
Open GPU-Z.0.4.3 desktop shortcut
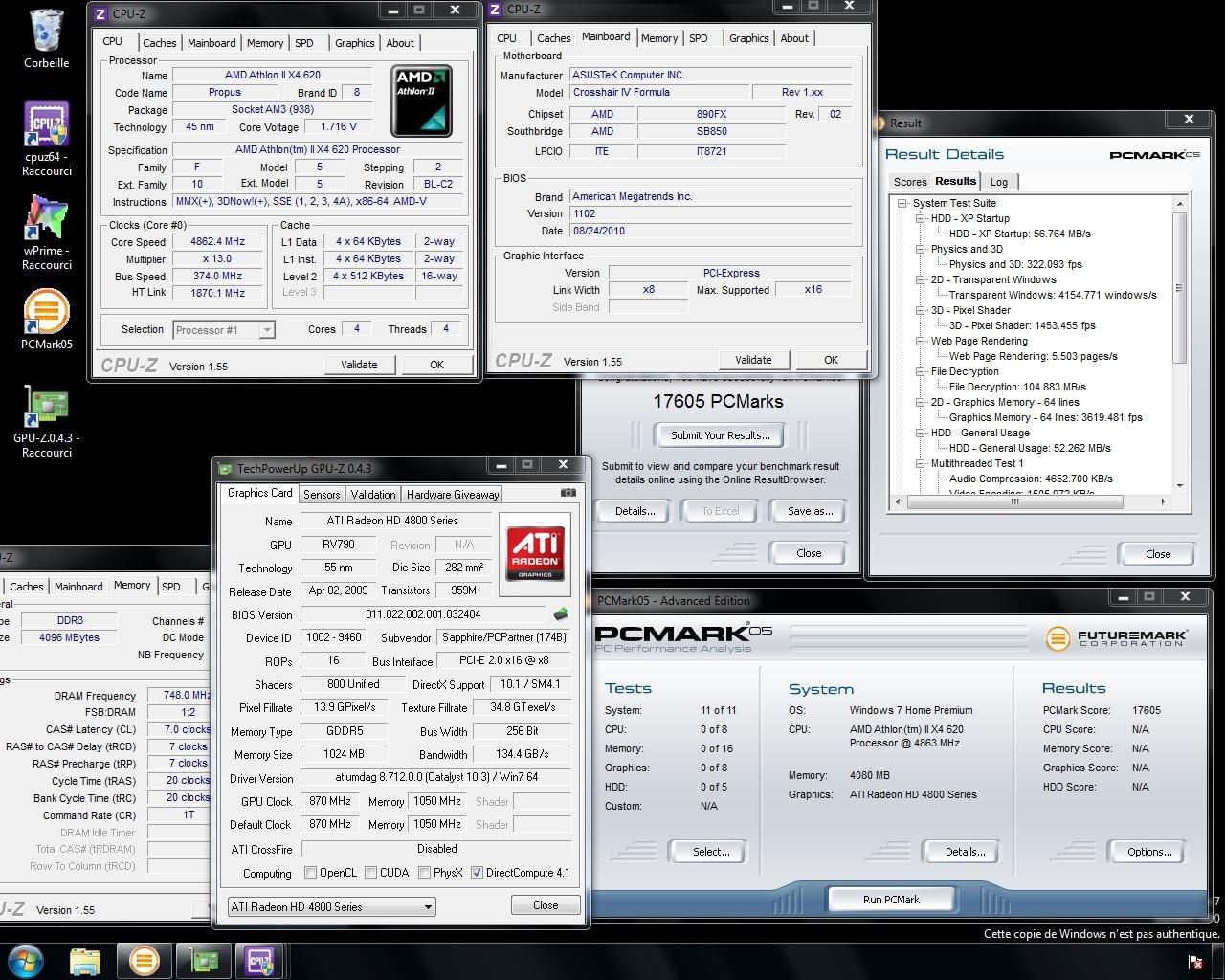click(x=47, y=421)
